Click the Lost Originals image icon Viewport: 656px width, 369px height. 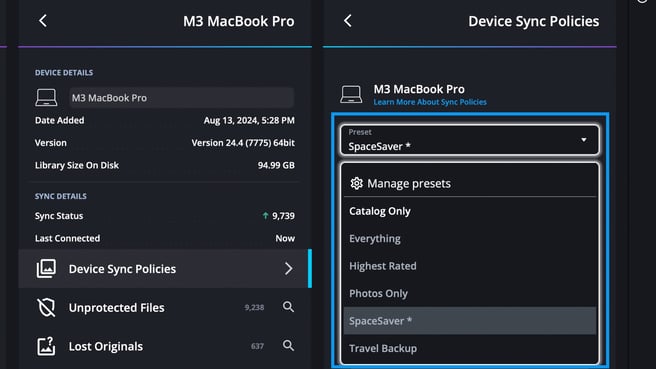click(46, 346)
